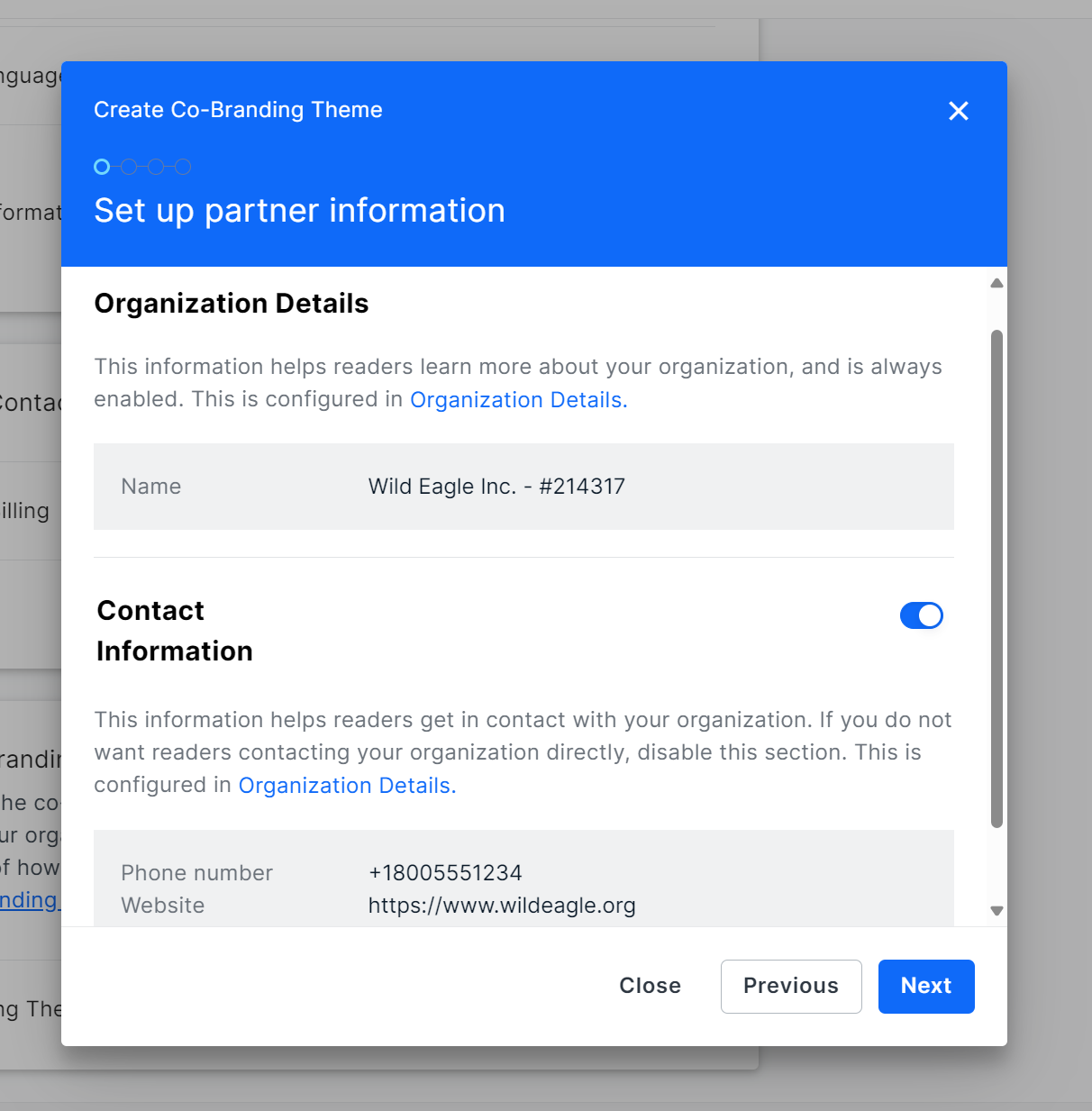Select phone number value +18005551234
The image size is (1092, 1111).
[x=445, y=873]
